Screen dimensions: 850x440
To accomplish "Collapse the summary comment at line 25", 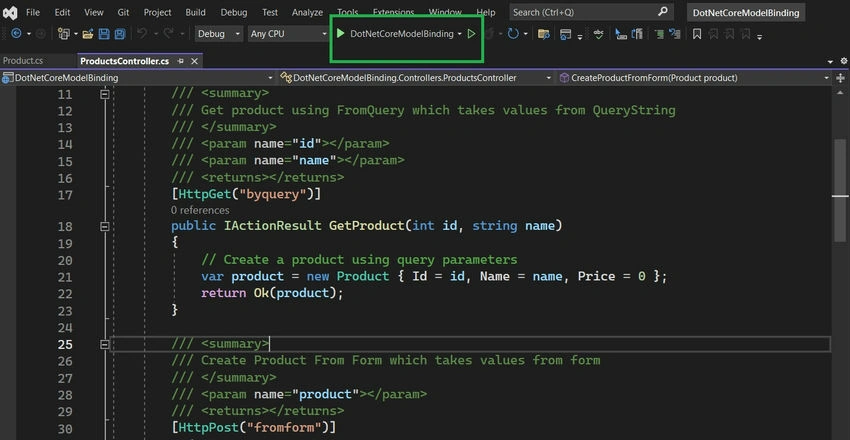I will click(x=105, y=344).
